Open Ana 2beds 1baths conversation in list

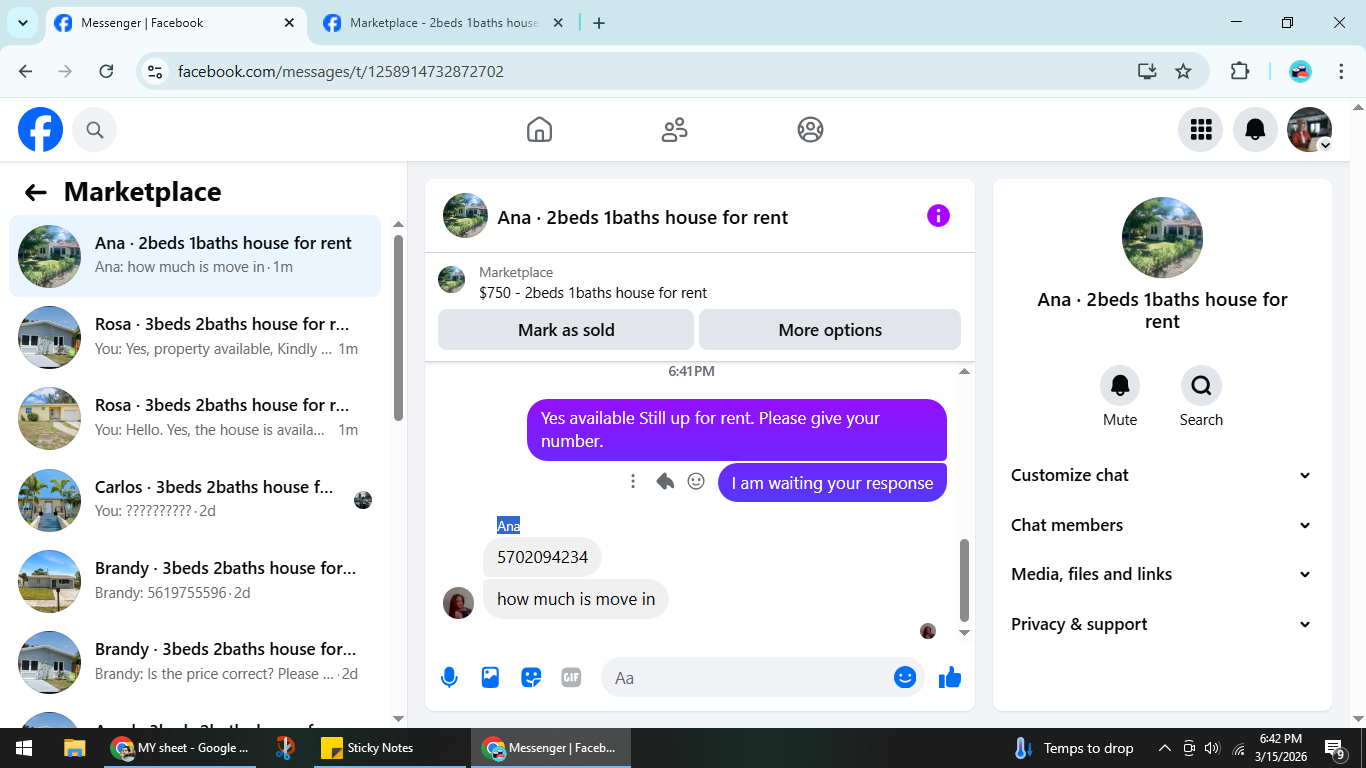click(x=195, y=256)
